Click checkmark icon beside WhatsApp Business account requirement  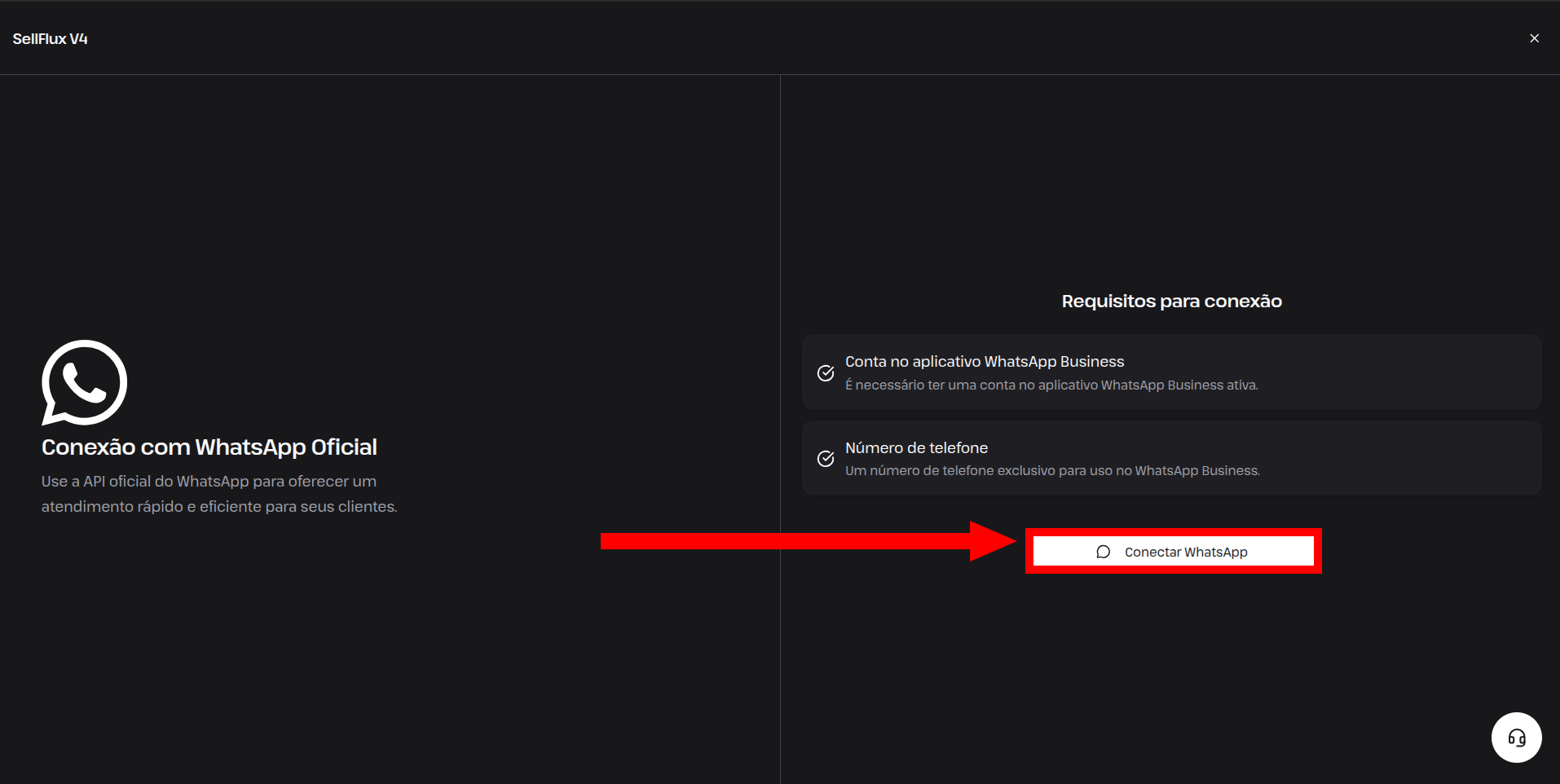[x=826, y=372]
